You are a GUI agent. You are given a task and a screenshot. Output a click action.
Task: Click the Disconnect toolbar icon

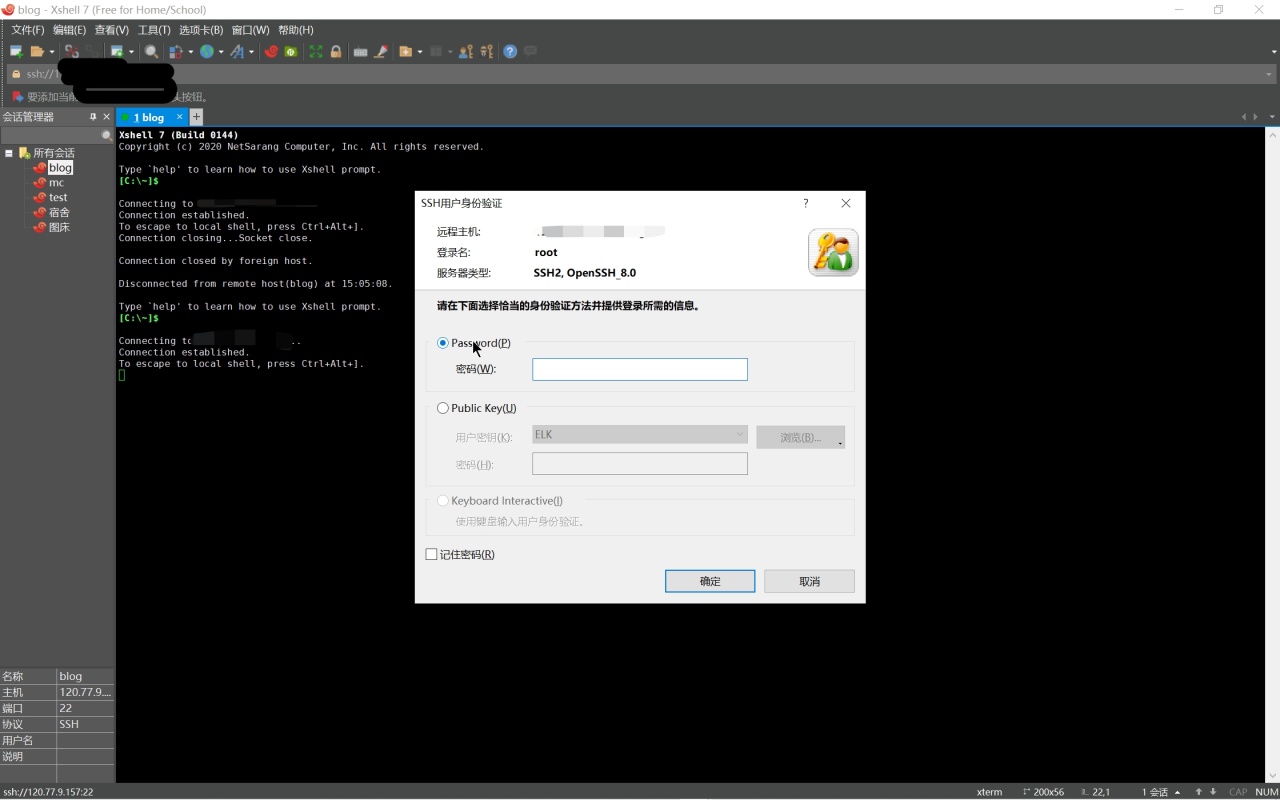(x=71, y=51)
